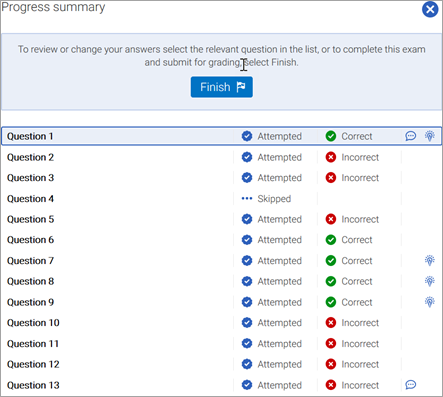This screenshot has height=397, width=443.
Task: Open the skipped Question 4
Action: point(222,199)
